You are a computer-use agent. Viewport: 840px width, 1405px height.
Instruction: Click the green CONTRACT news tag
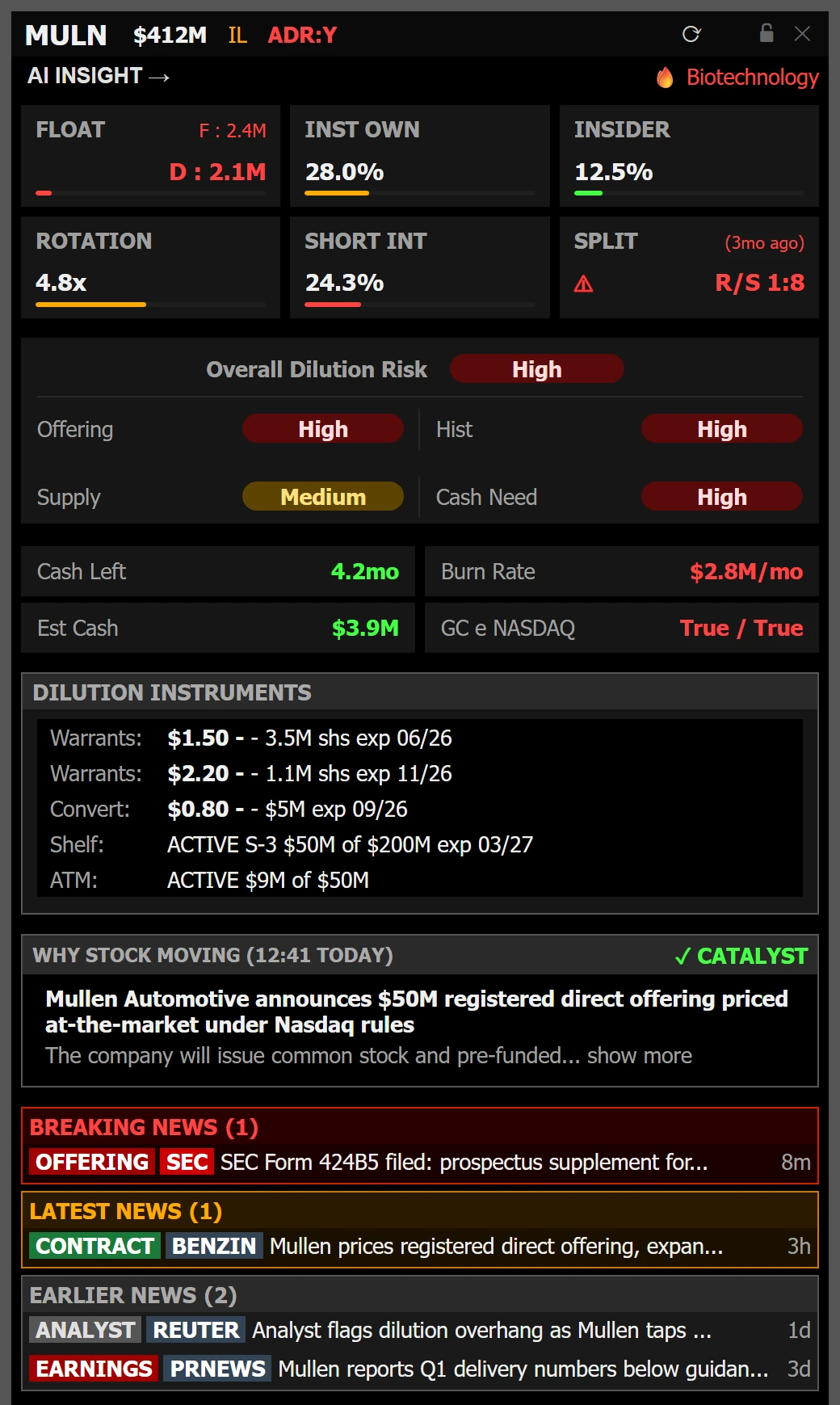[x=95, y=1247]
